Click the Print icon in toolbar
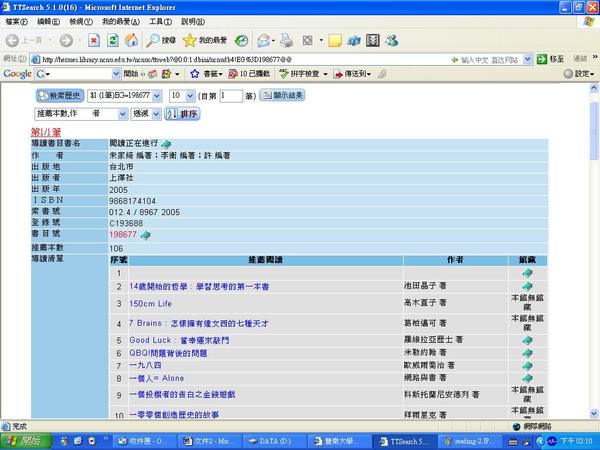Viewport: 600px width, 450px height. (286, 40)
